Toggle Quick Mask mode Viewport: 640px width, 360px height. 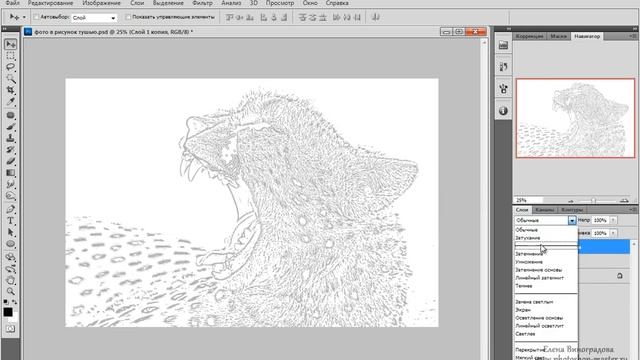11,329
